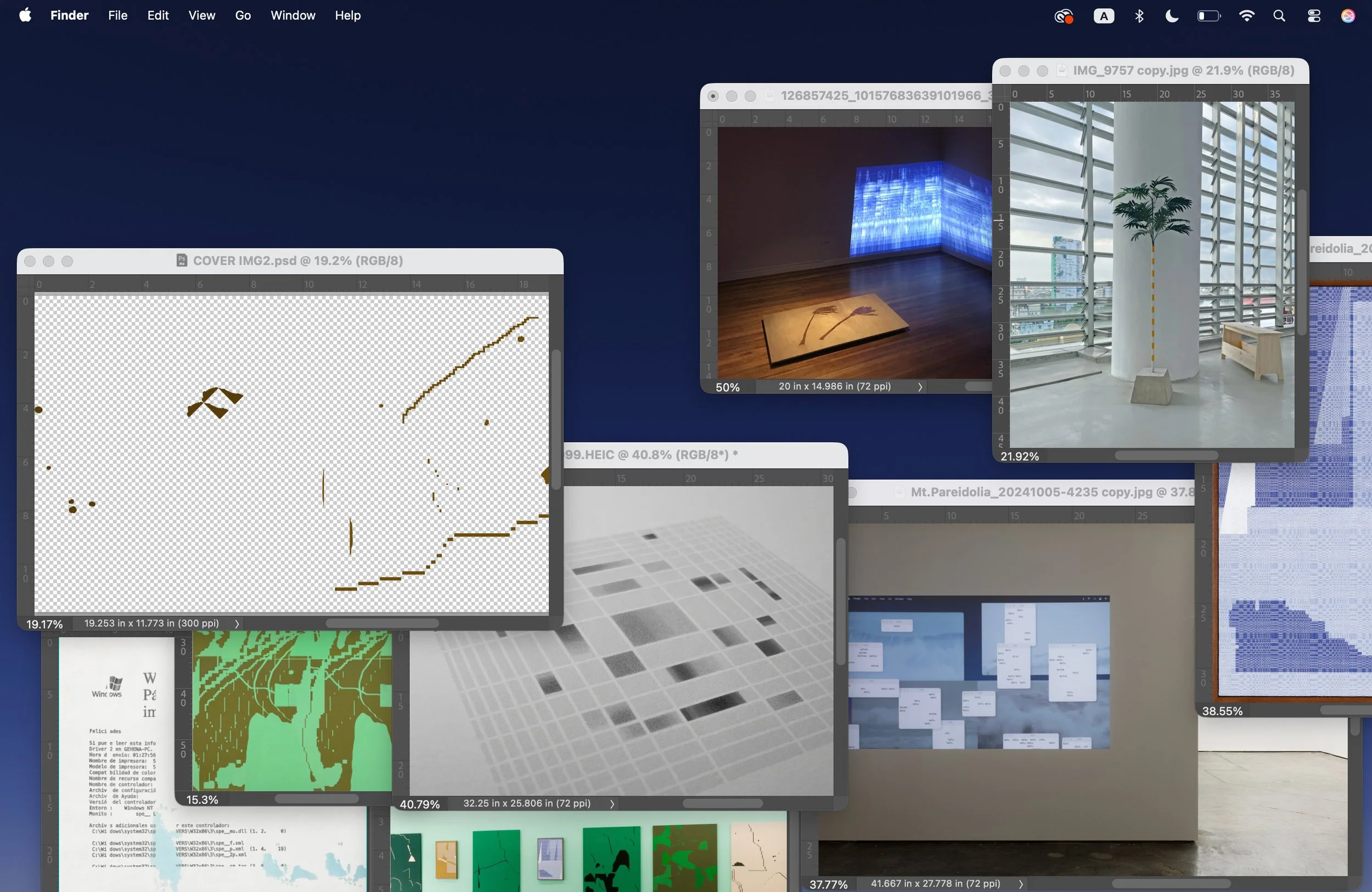
Task: Click the Wi-Fi status icon
Action: point(1246,16)
